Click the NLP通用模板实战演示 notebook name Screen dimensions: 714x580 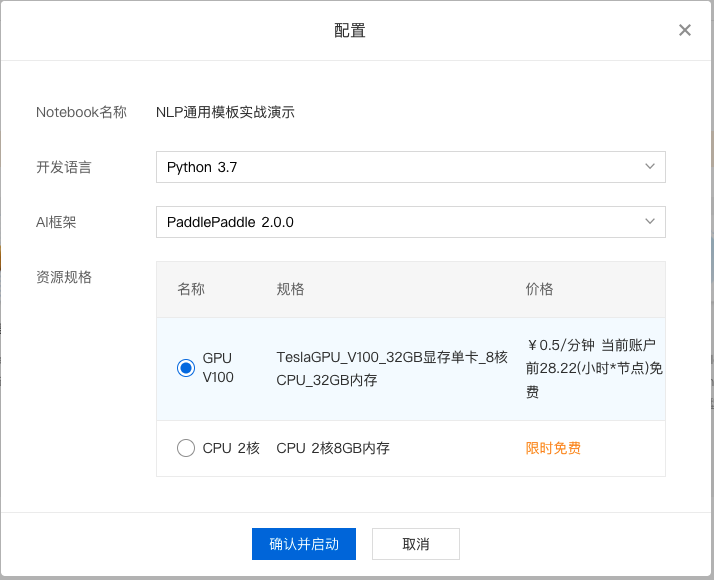(x=225, y=112)
